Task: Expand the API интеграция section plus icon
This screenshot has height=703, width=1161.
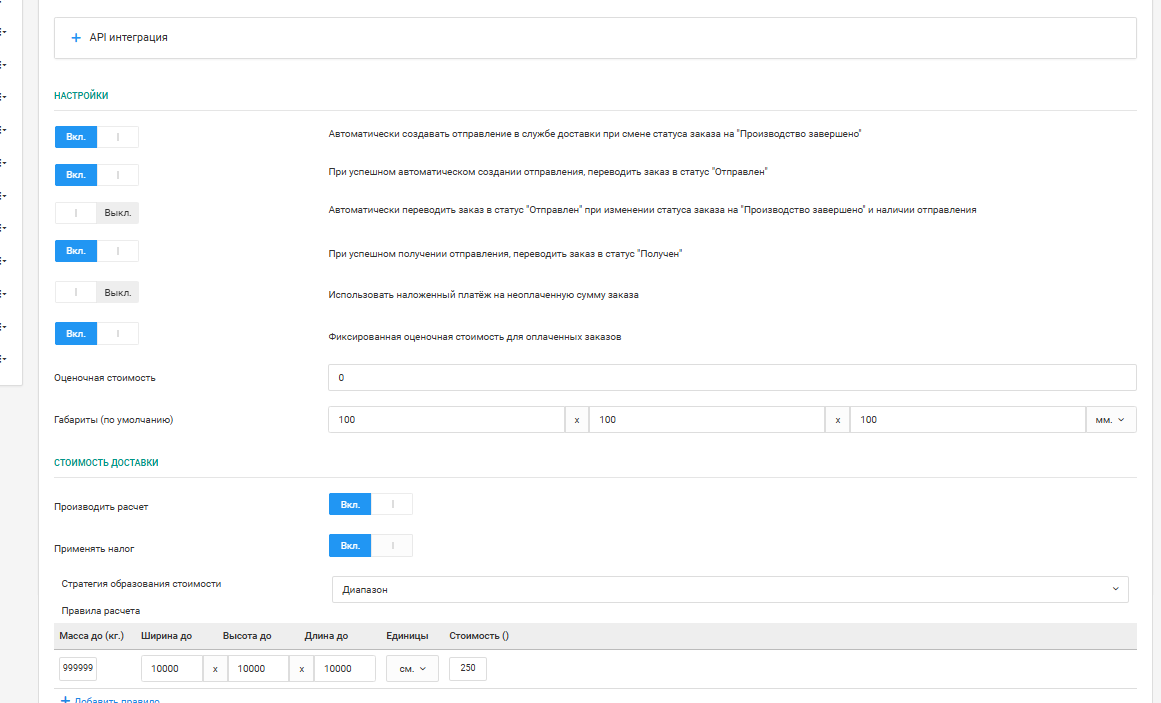Action: pos(76,38)
